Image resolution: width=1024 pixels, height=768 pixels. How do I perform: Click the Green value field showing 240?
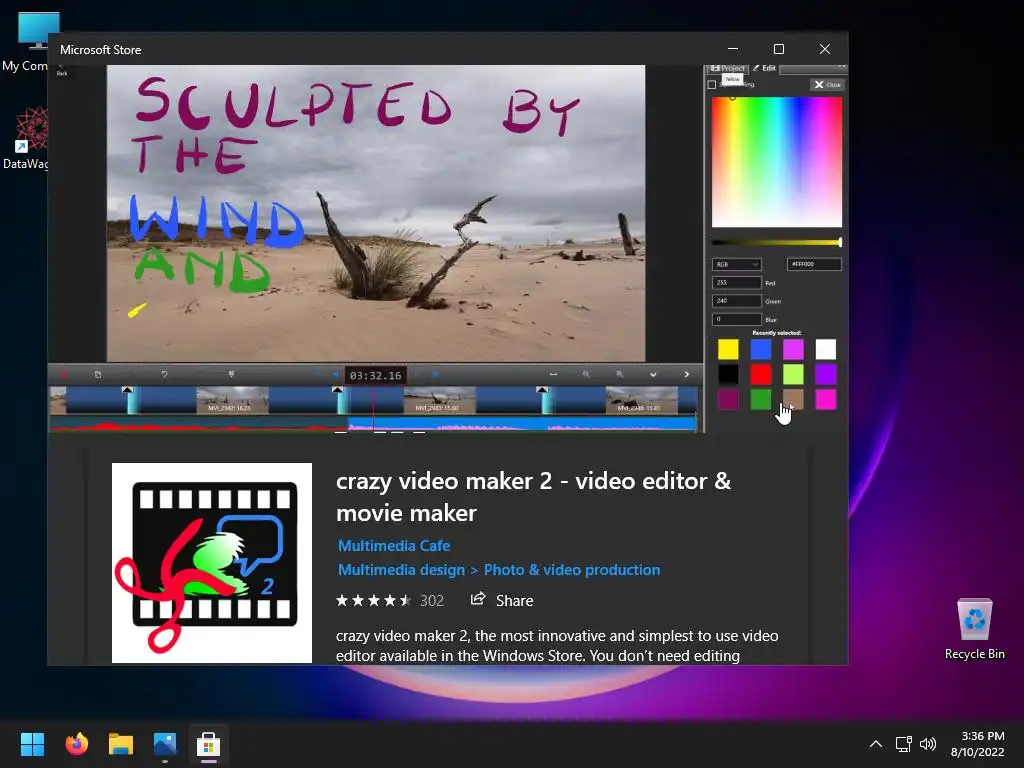click(736, 301)
